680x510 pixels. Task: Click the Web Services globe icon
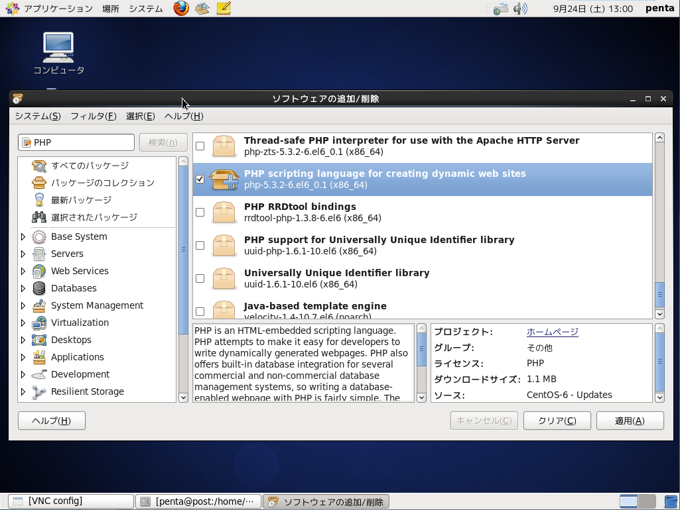coord(39,271)
